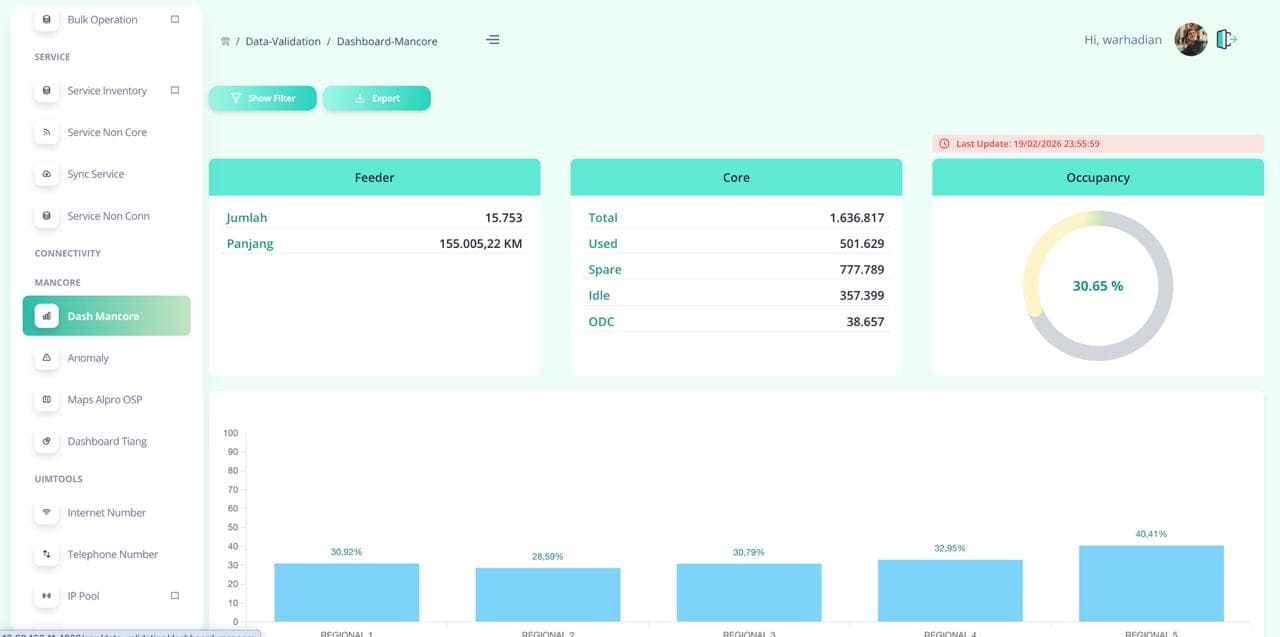
Task: Click the Dash Mancore chart icon
Action: coord(46,316)
